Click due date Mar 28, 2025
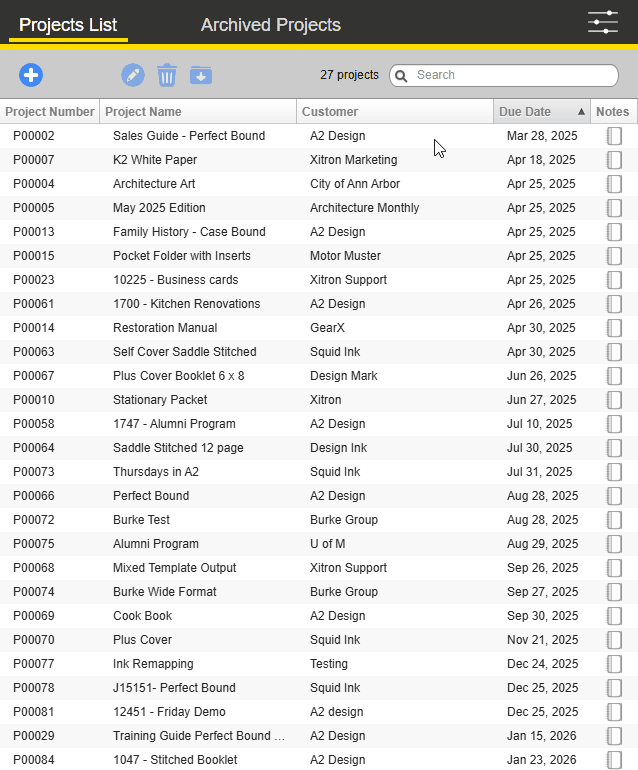The width and height of the screenshot is (638, 770). [x=542, y=136]
